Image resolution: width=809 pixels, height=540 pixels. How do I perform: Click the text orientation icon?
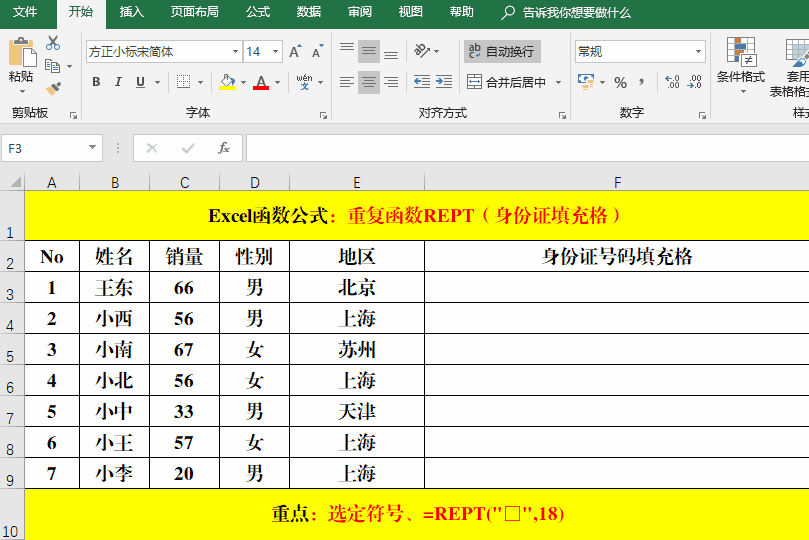[x=422, y=51]
